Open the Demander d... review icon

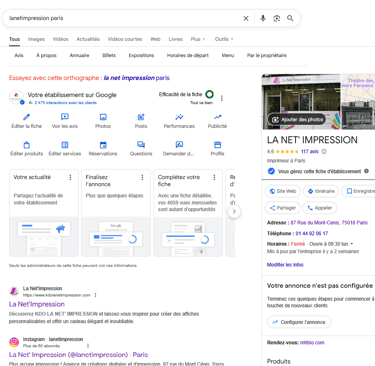click(179, 145)
